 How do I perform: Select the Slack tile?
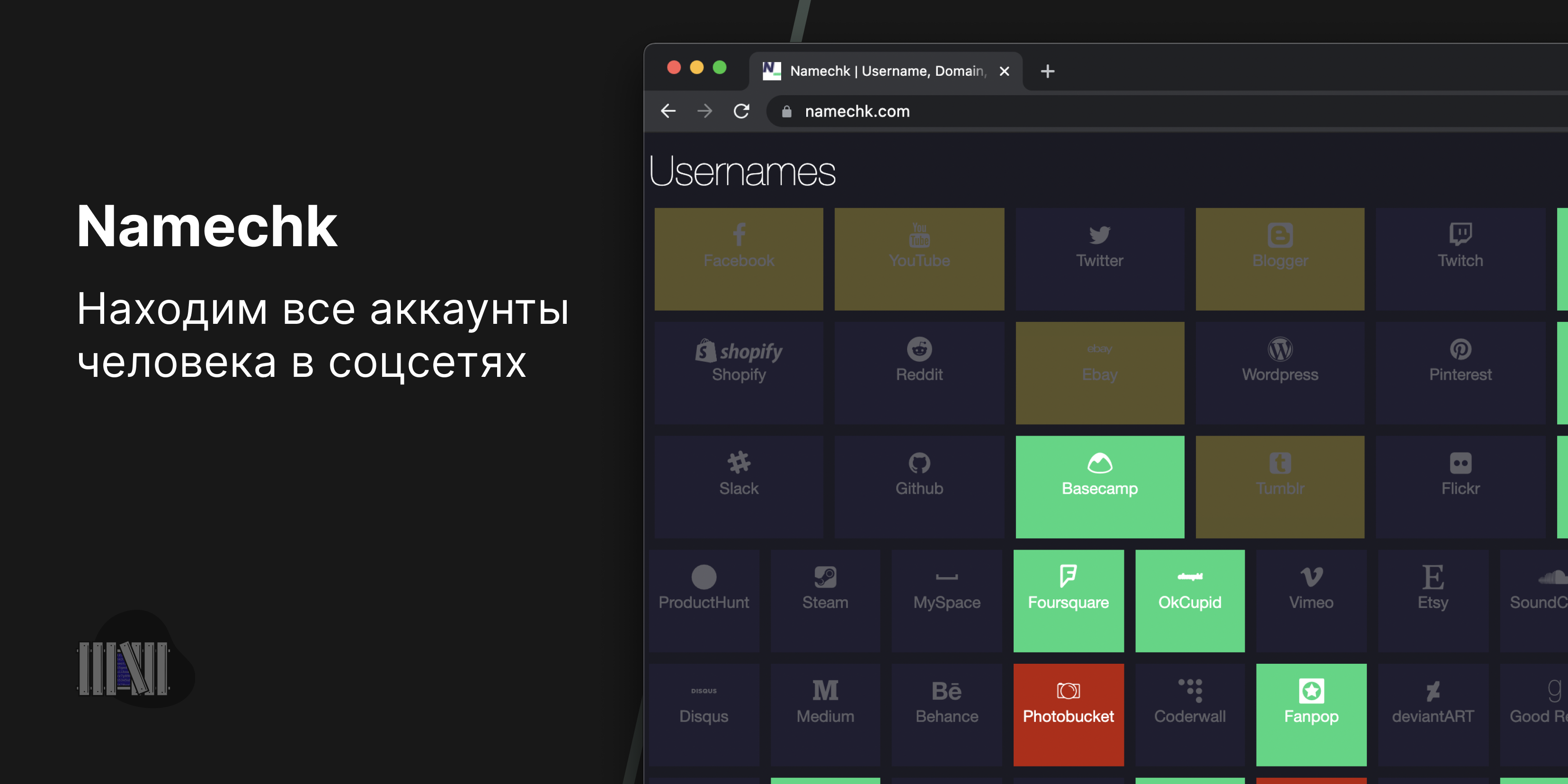pyautogui.click(x=739, y=486)
